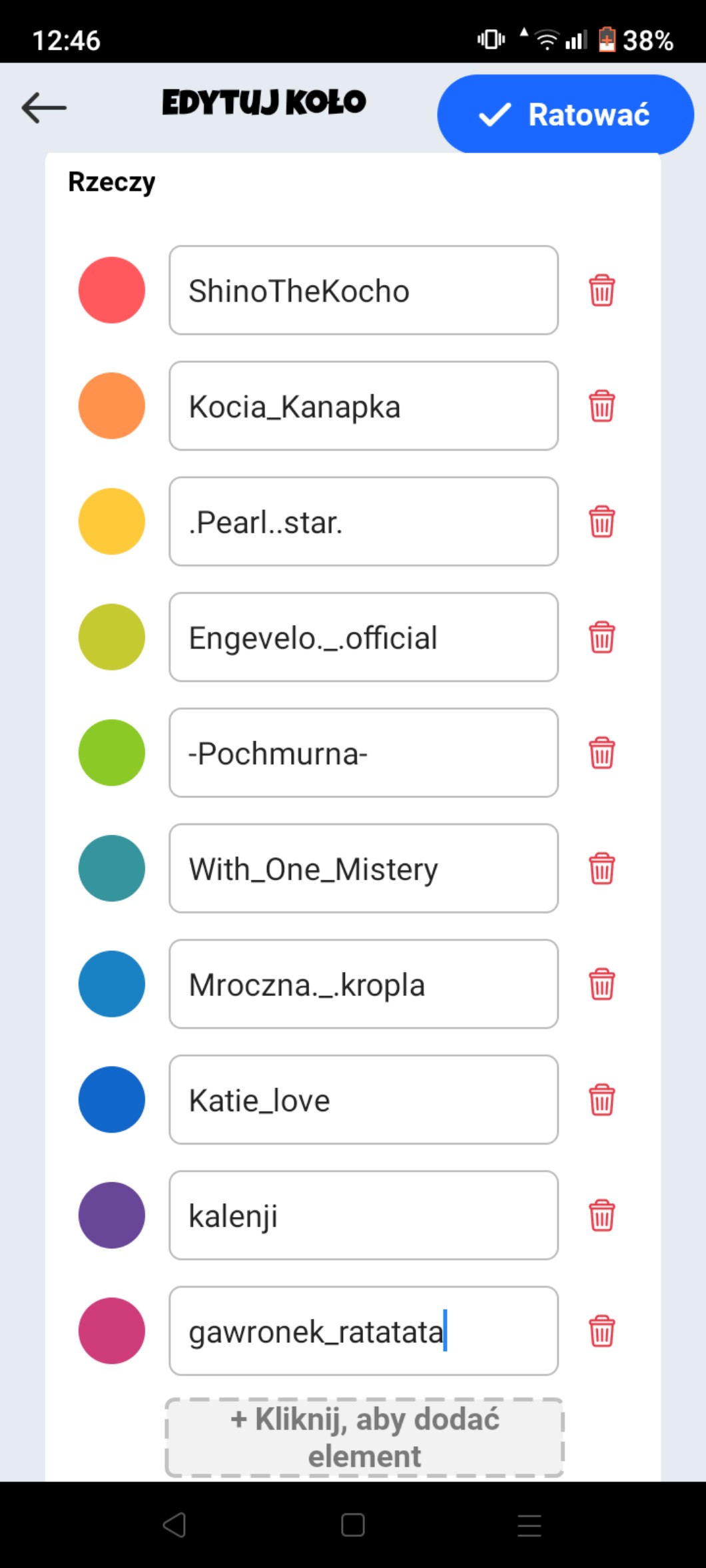The height and width of the screenshot is (1568, 706).
Task: Delete the ShinoTheKocho entry
Action: coord(601,290)
